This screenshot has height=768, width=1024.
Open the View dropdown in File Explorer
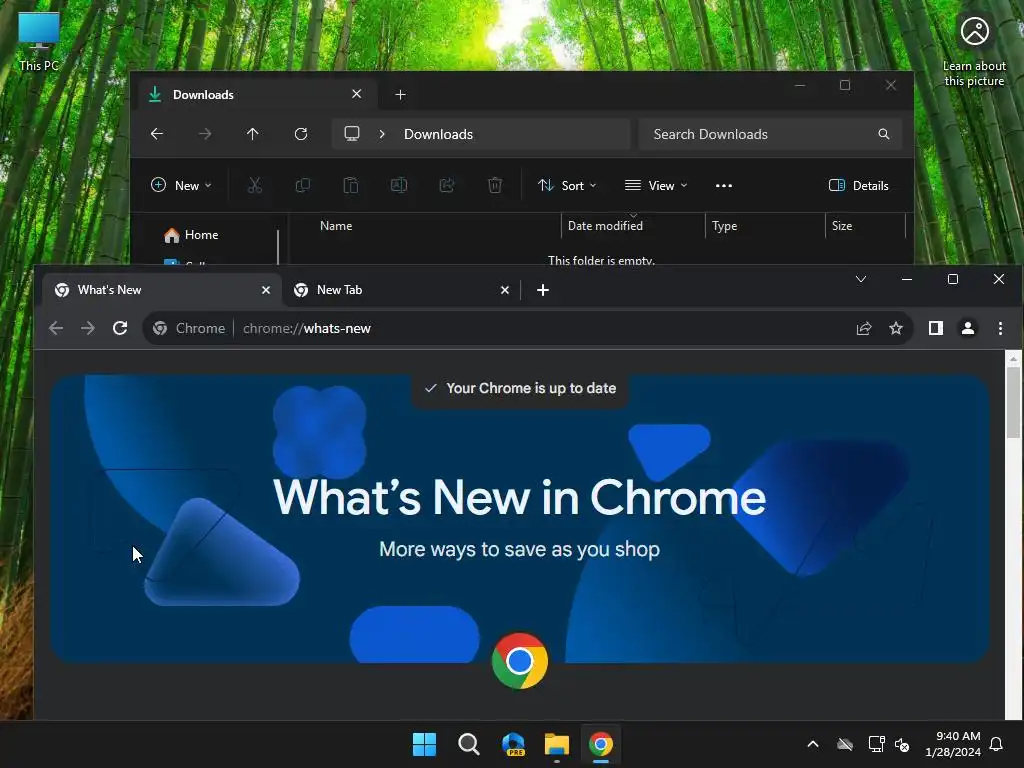656,185
